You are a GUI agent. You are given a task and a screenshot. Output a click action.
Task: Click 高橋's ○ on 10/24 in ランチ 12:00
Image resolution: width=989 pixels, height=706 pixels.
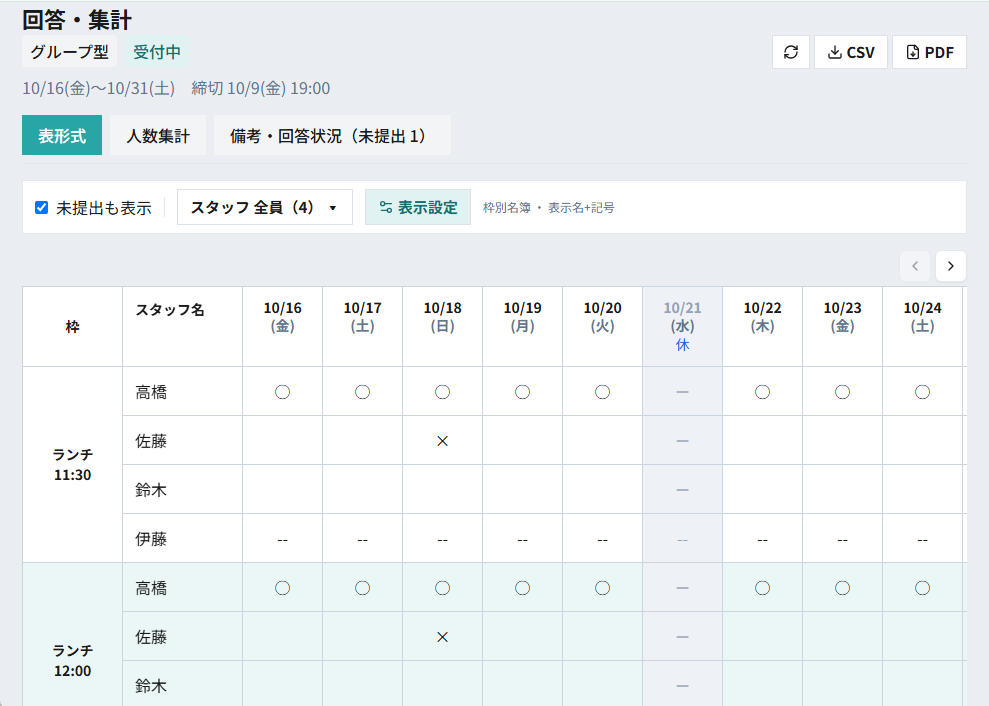pos(922,588)
